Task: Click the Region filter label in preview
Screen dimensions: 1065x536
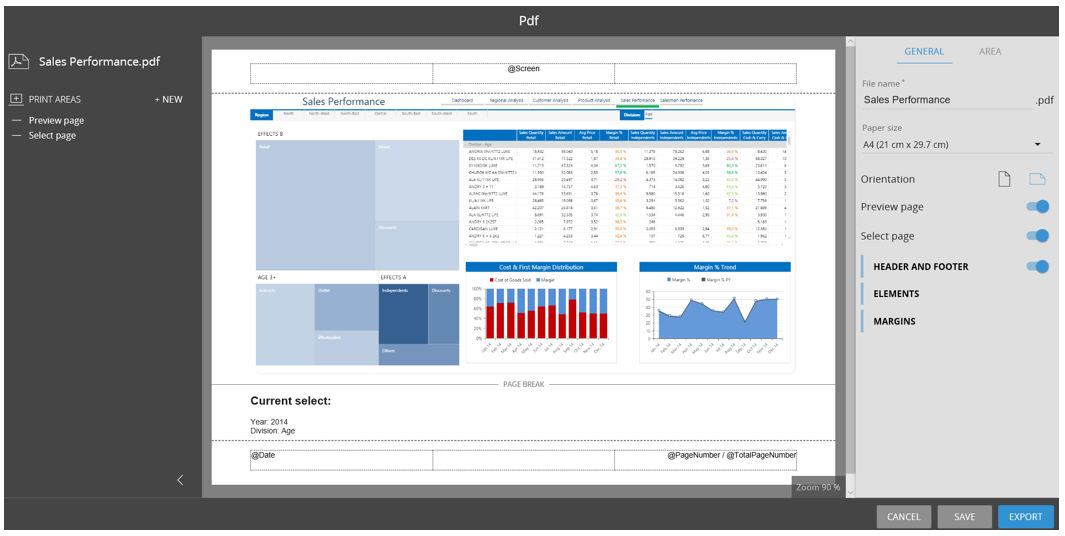Action: click(x=261, y=114)
